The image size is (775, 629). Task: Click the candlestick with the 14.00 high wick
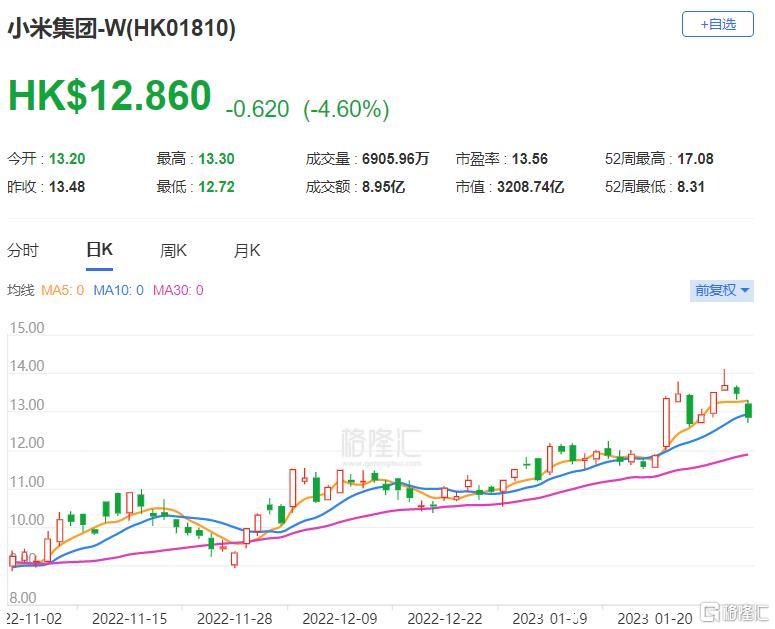click(x=725, y=380)
